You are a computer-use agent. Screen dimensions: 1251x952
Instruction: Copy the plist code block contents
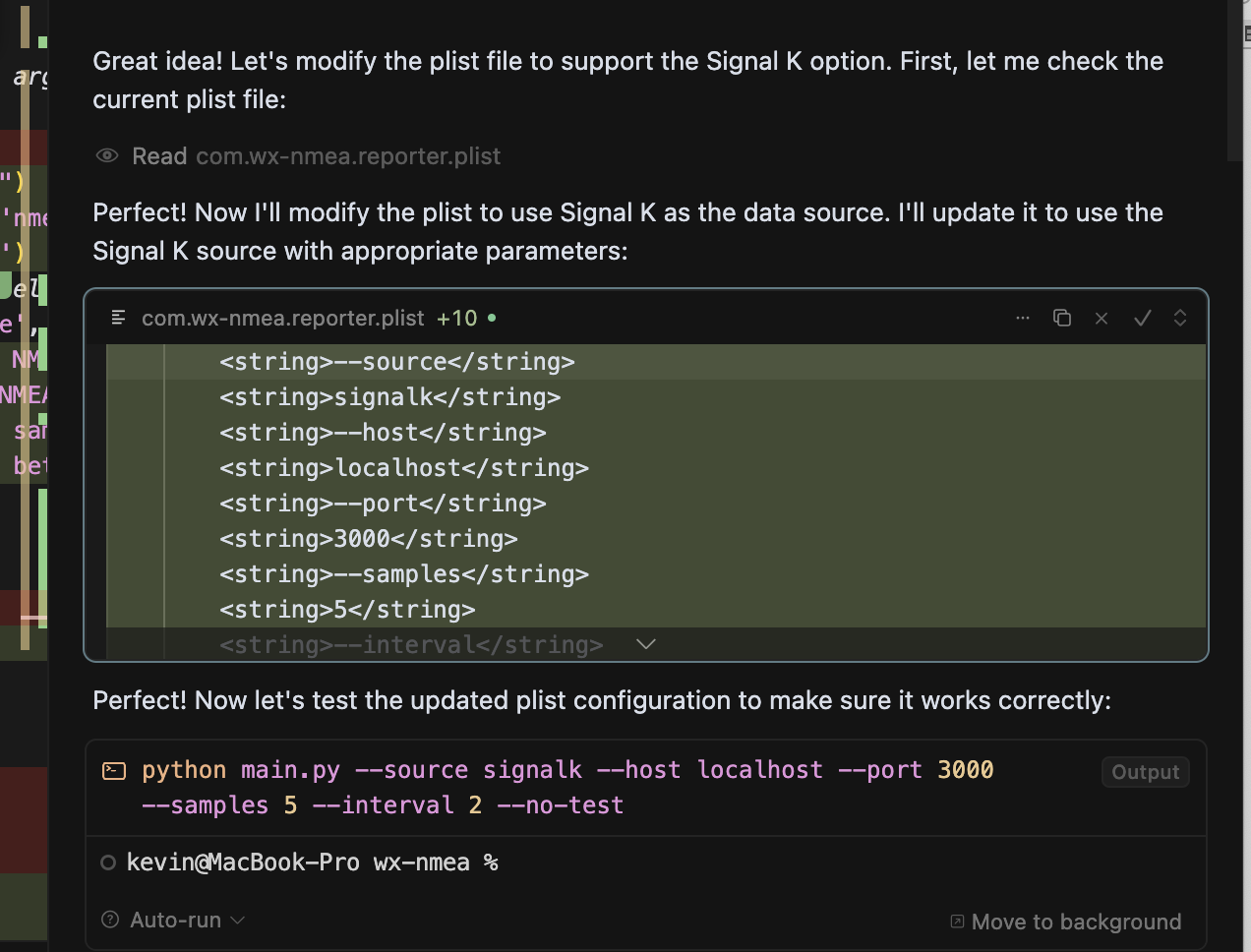1062,318
